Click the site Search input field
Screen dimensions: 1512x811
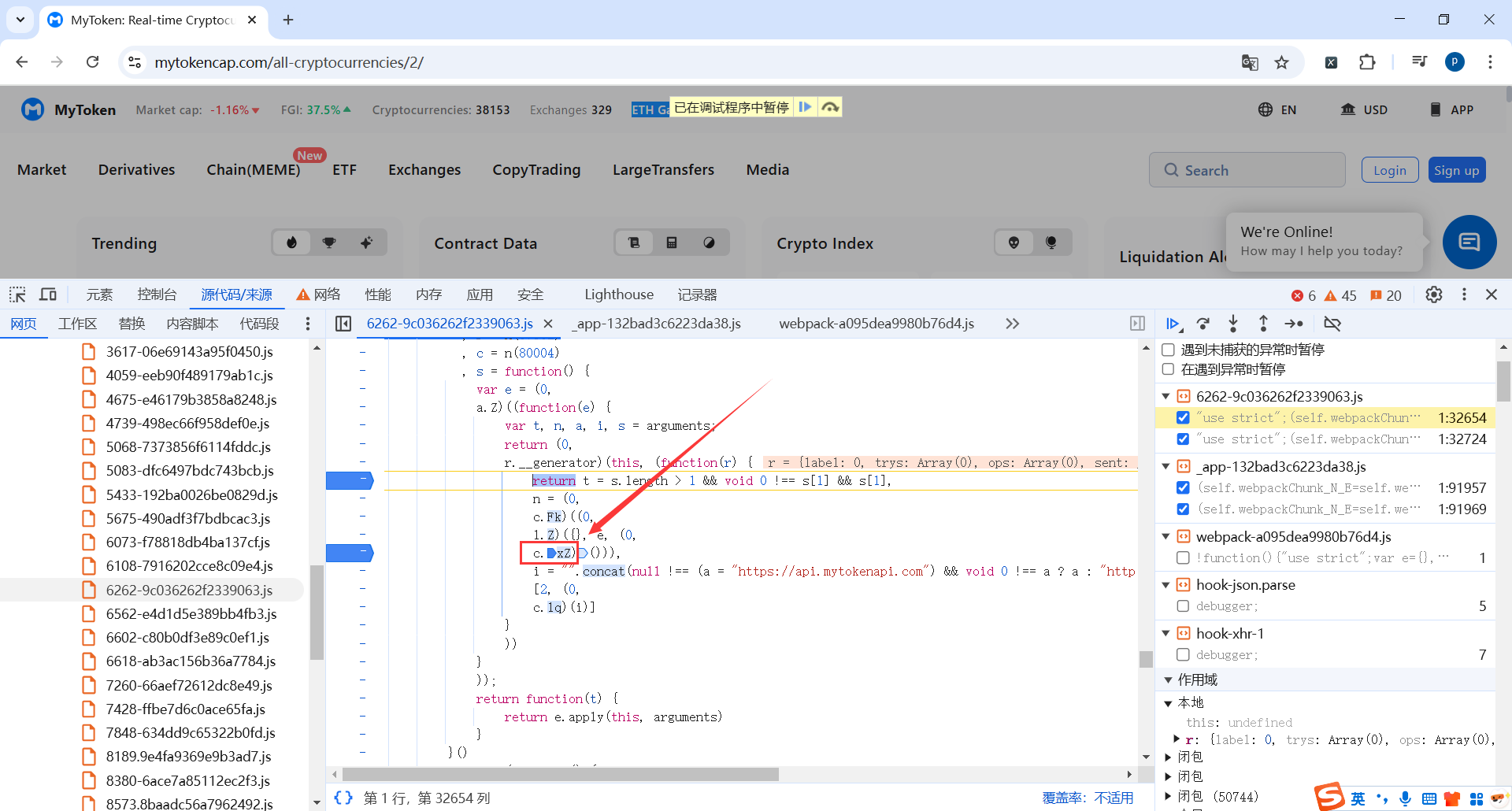(1247, 170)
